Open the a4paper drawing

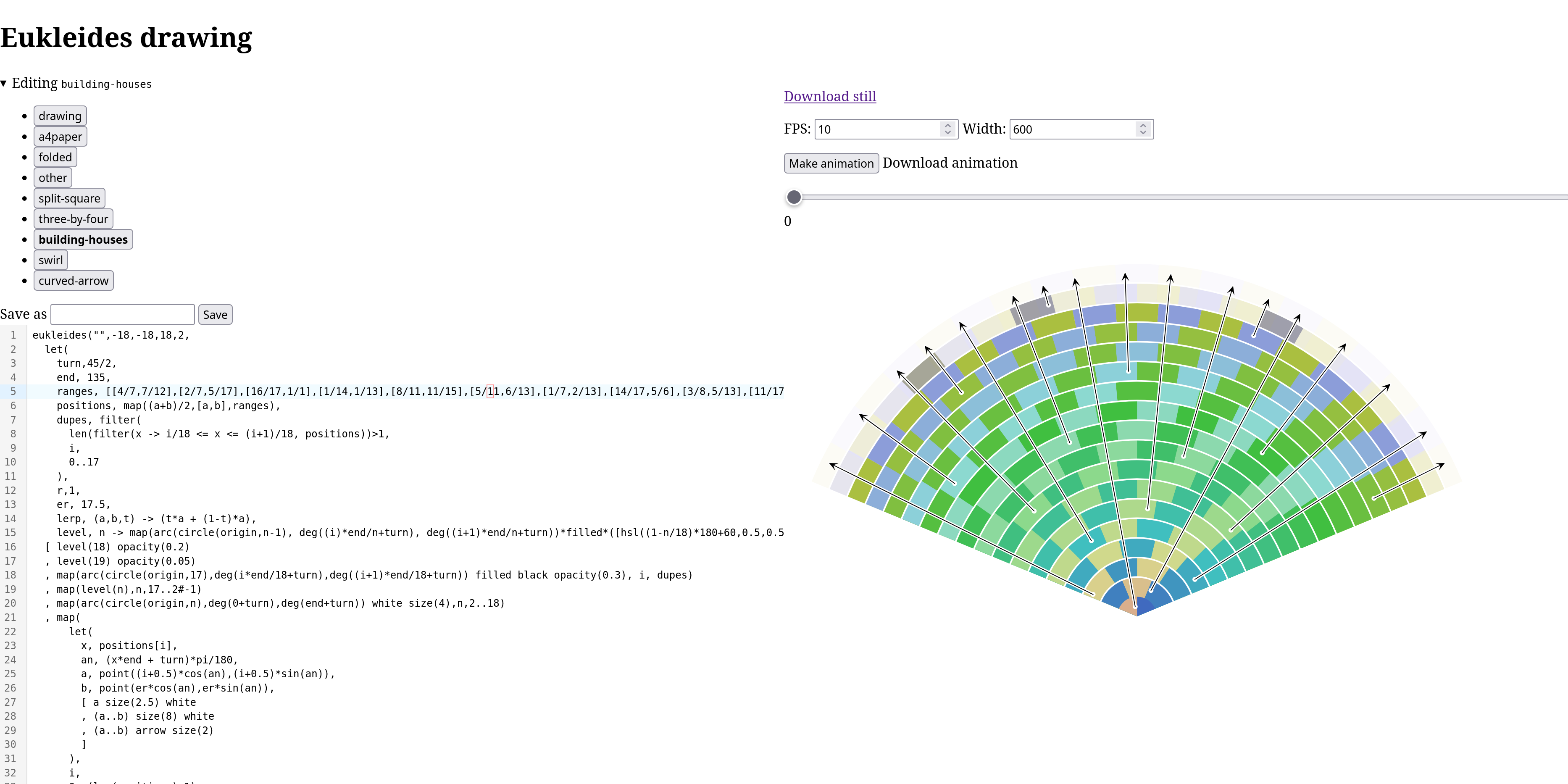(60, 137)
